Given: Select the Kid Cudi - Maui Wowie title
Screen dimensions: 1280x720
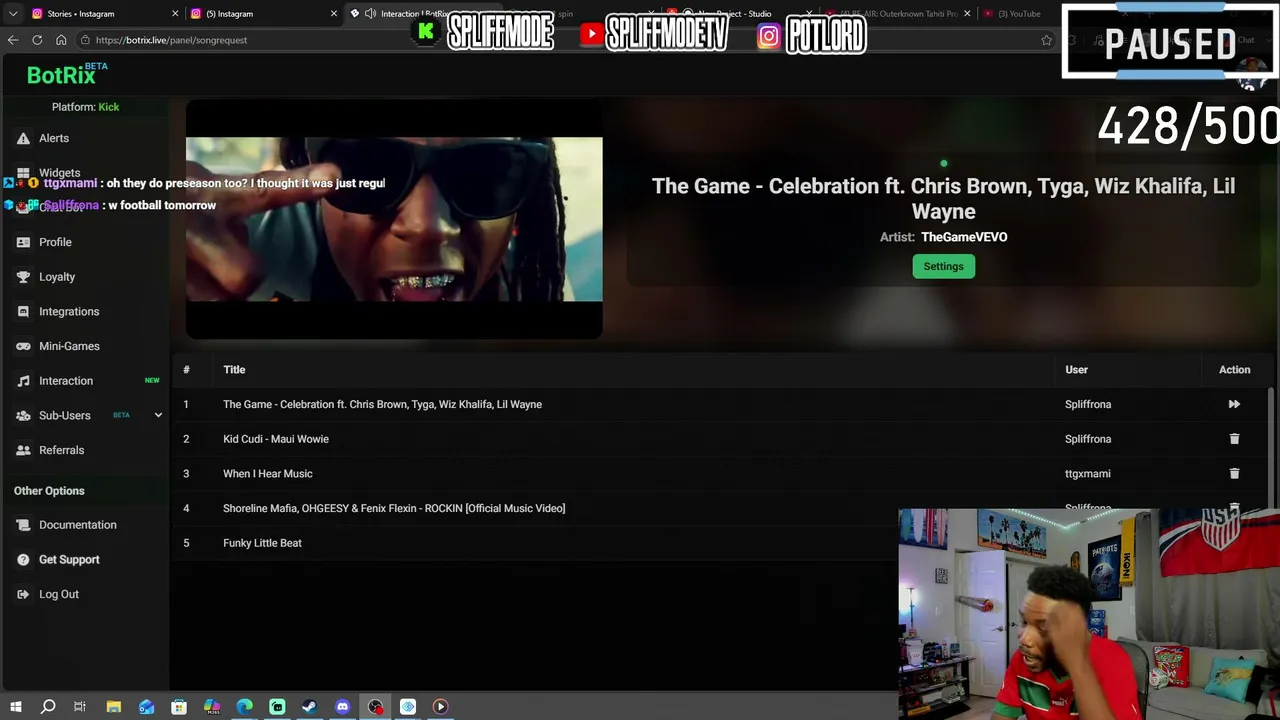Looking at the screenshot, I should pyautogui.click(x=276, y=439).
